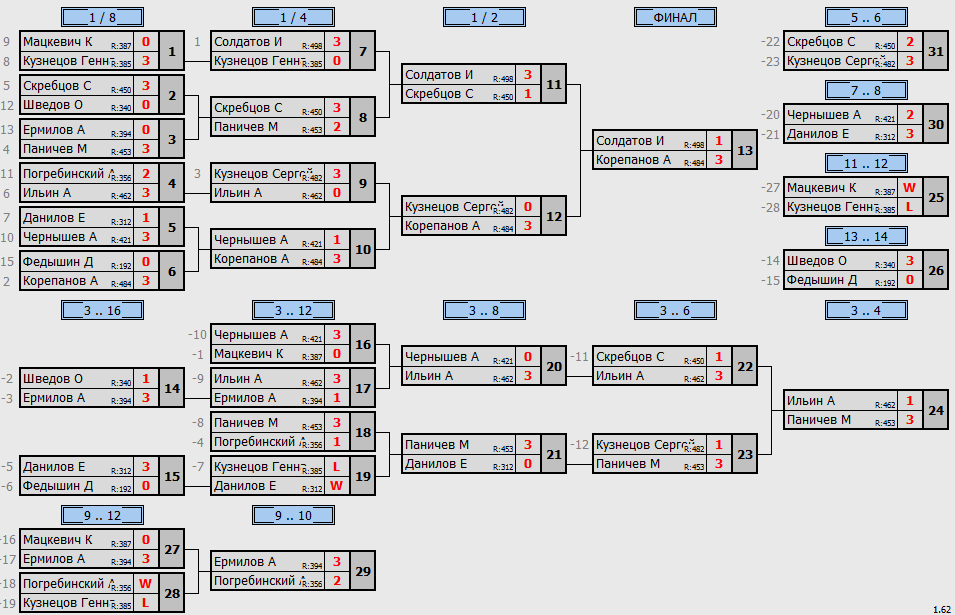Select match number 17 box
Image resolution: width=955 pixels, height=615 pixels.
pos(363,388)
